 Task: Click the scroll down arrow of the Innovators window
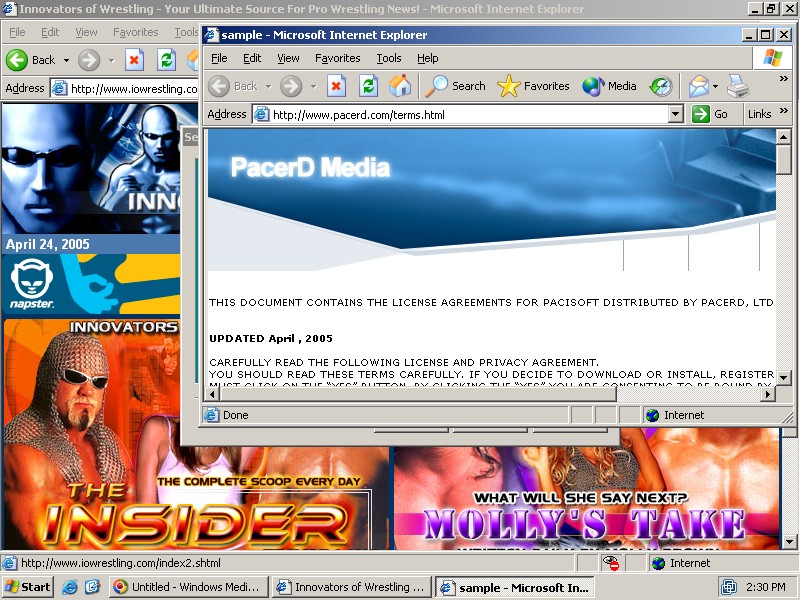(x=790, y=542)
